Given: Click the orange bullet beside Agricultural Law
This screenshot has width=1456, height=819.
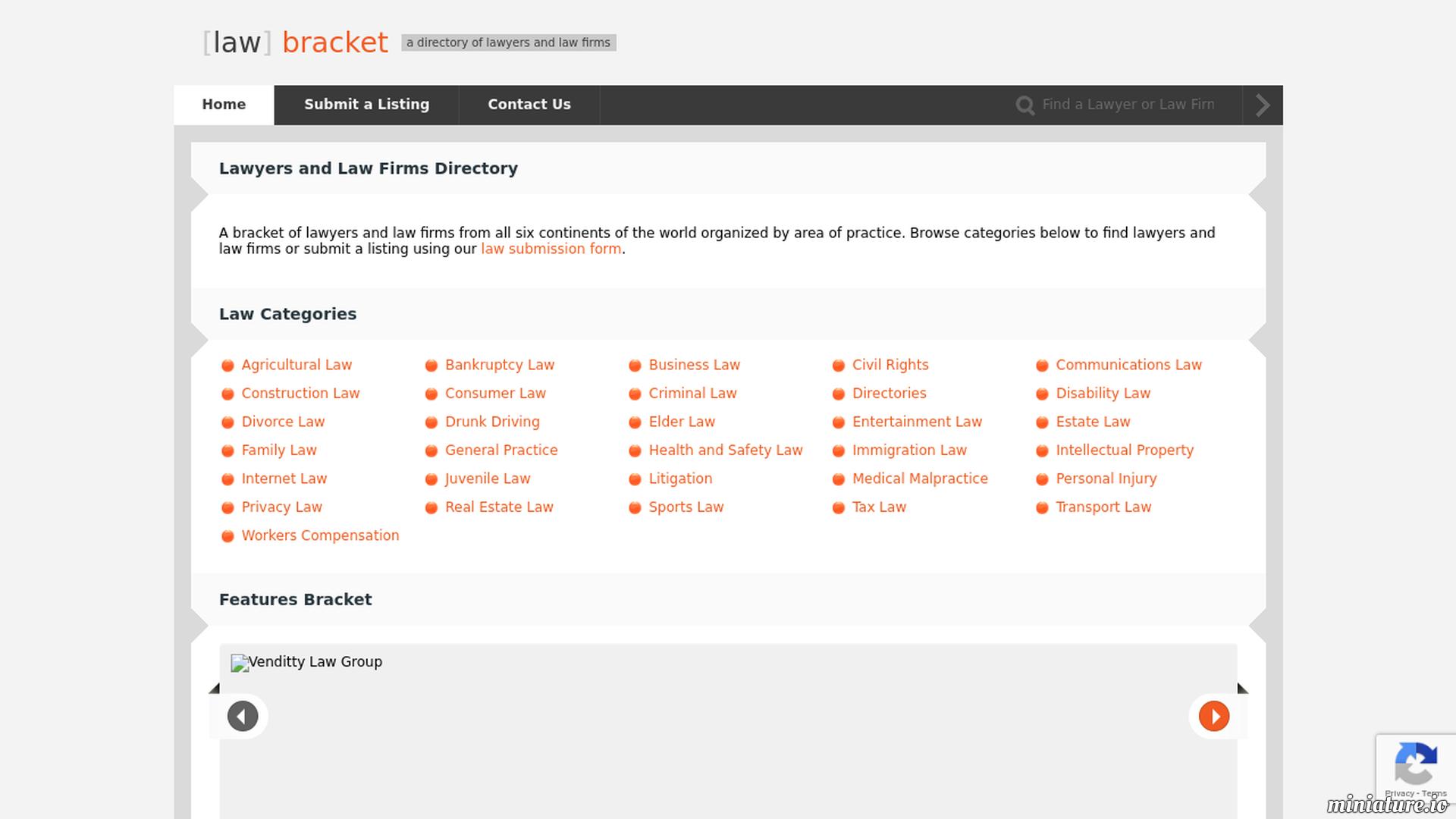Looking at the screenshot, I should (x=227, y=366).
